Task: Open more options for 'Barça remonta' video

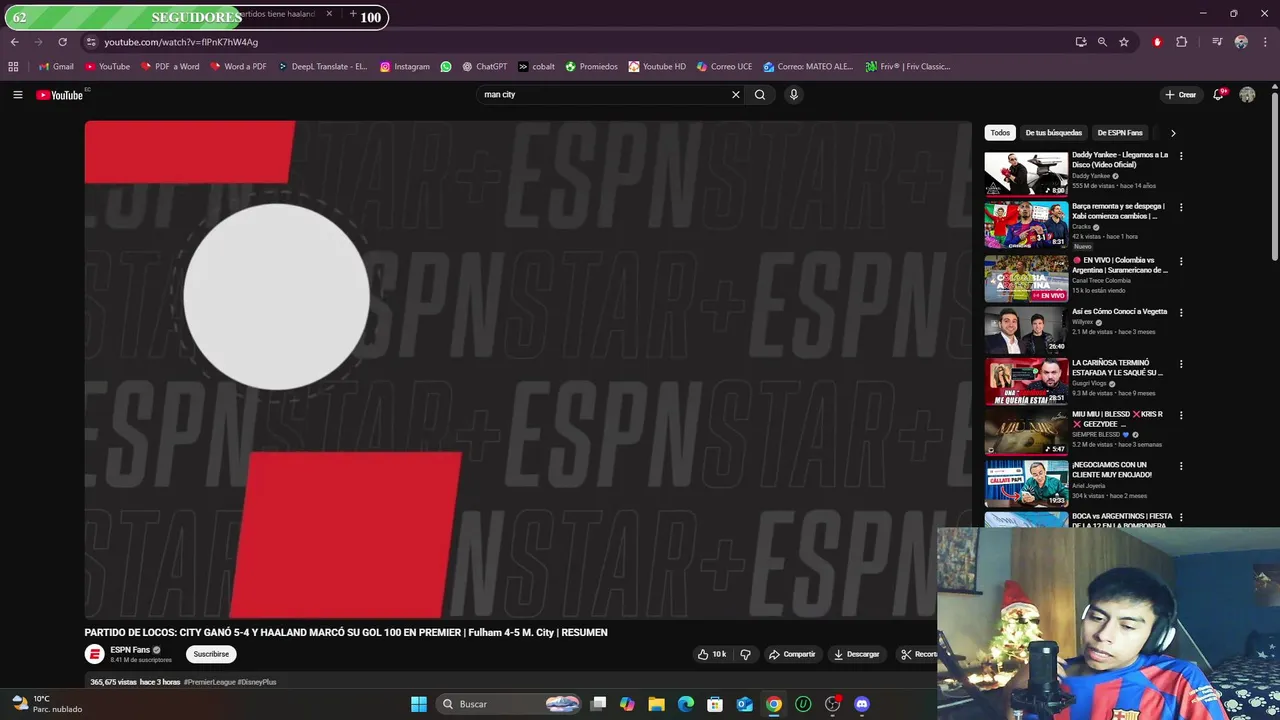Action: pyautogui.click(x=1181, y=207)
